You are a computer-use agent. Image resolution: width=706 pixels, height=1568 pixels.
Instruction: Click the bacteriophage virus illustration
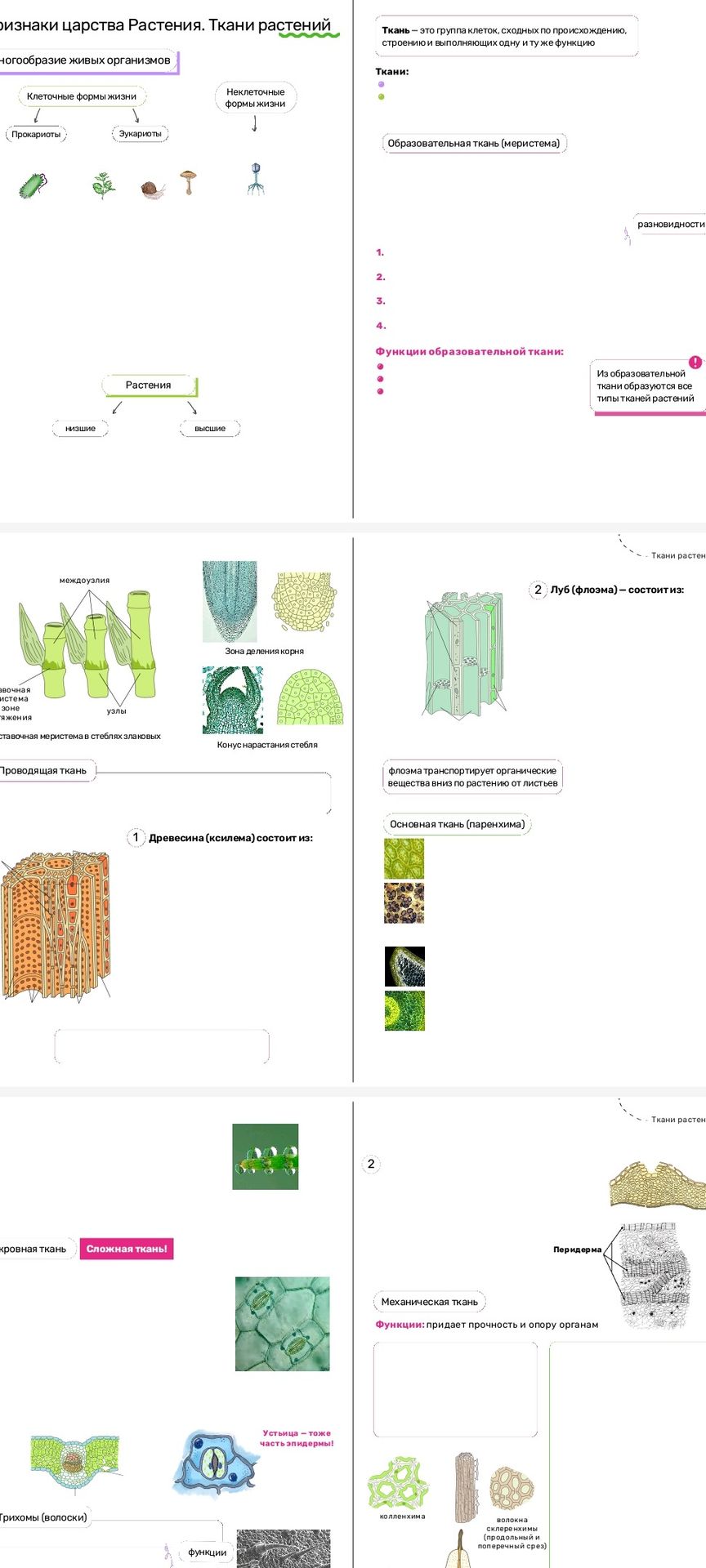tap(257, 179)
